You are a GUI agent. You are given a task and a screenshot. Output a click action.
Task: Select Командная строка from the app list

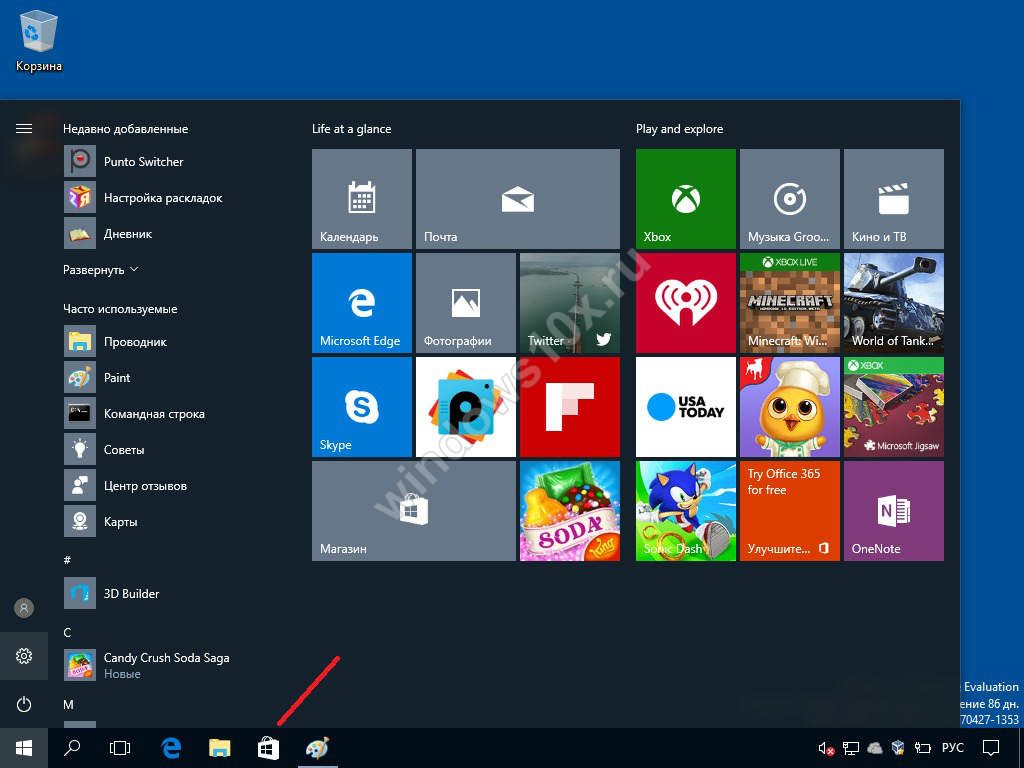click(x=153, y=414)
